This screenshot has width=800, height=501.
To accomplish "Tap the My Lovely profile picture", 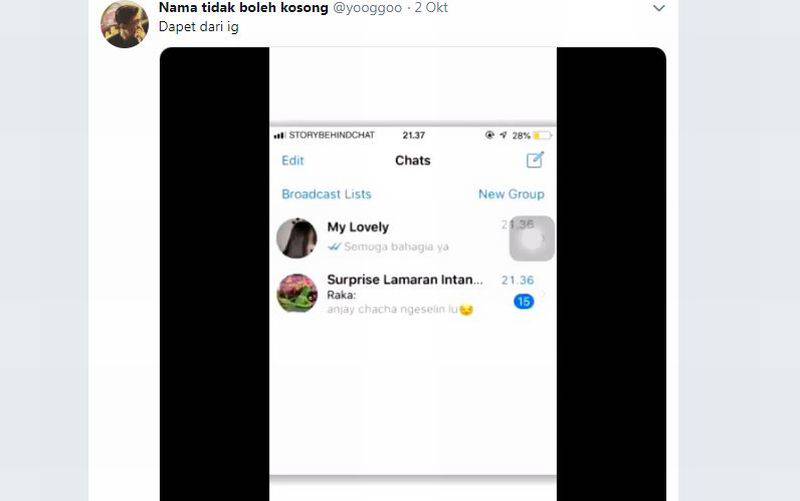I will coord(296,238).
